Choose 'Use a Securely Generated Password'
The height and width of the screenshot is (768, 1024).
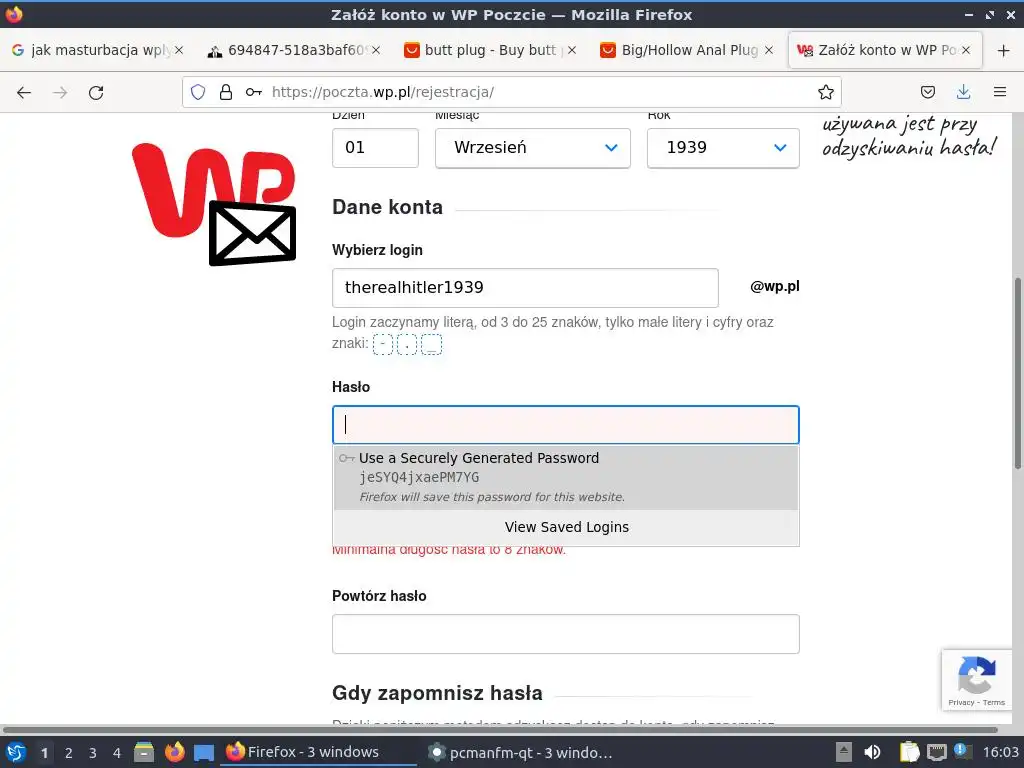pos(566,477)
